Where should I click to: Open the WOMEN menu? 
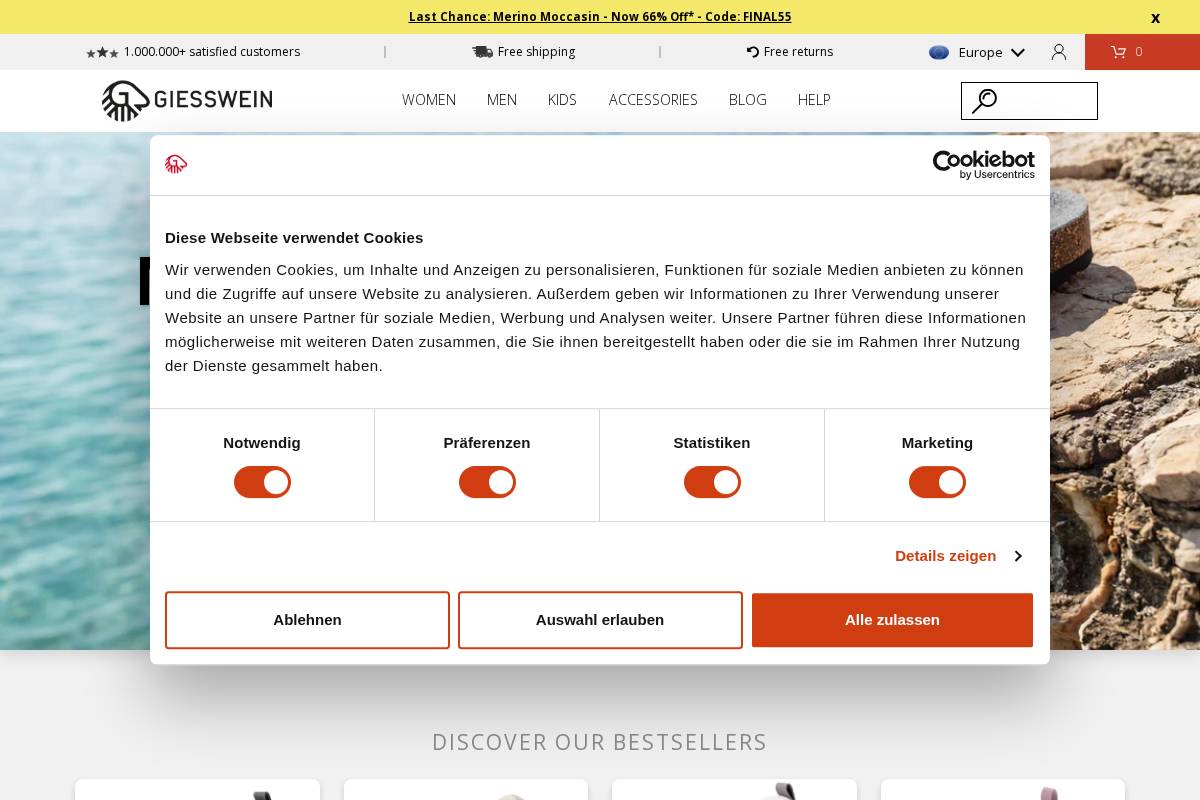(x=429, y=100)
